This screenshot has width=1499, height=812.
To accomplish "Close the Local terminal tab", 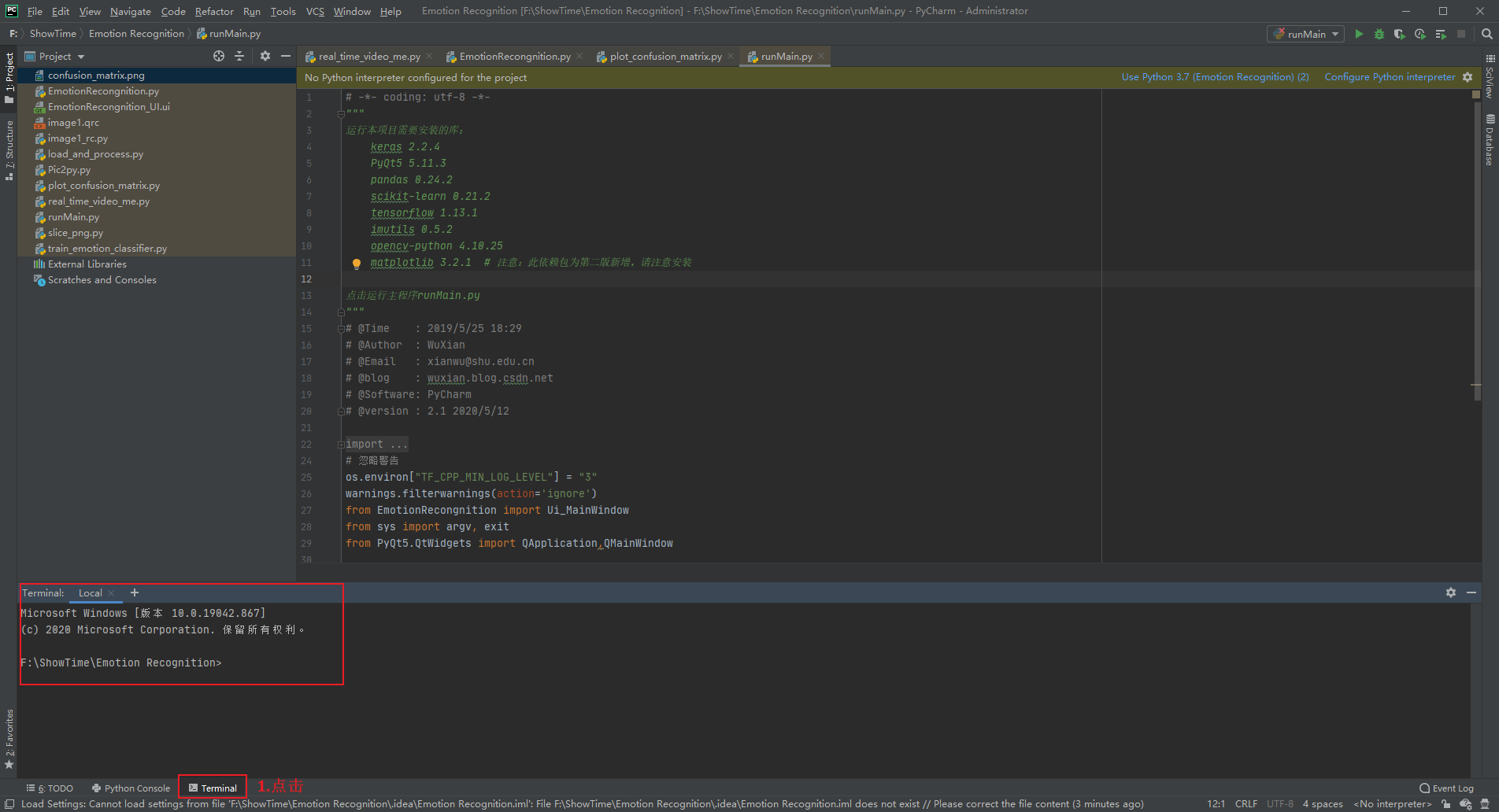I will 111,593.
